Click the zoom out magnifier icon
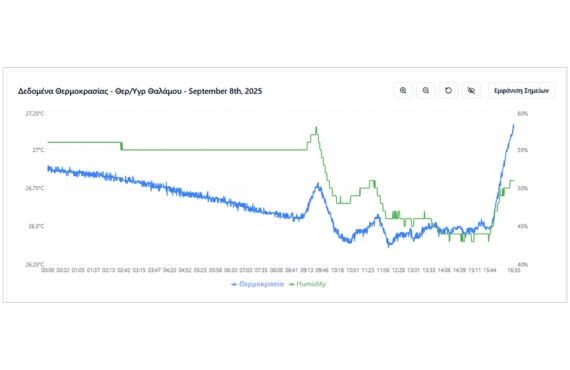This screenshot has height=370, width=570. tap(426, 91)
